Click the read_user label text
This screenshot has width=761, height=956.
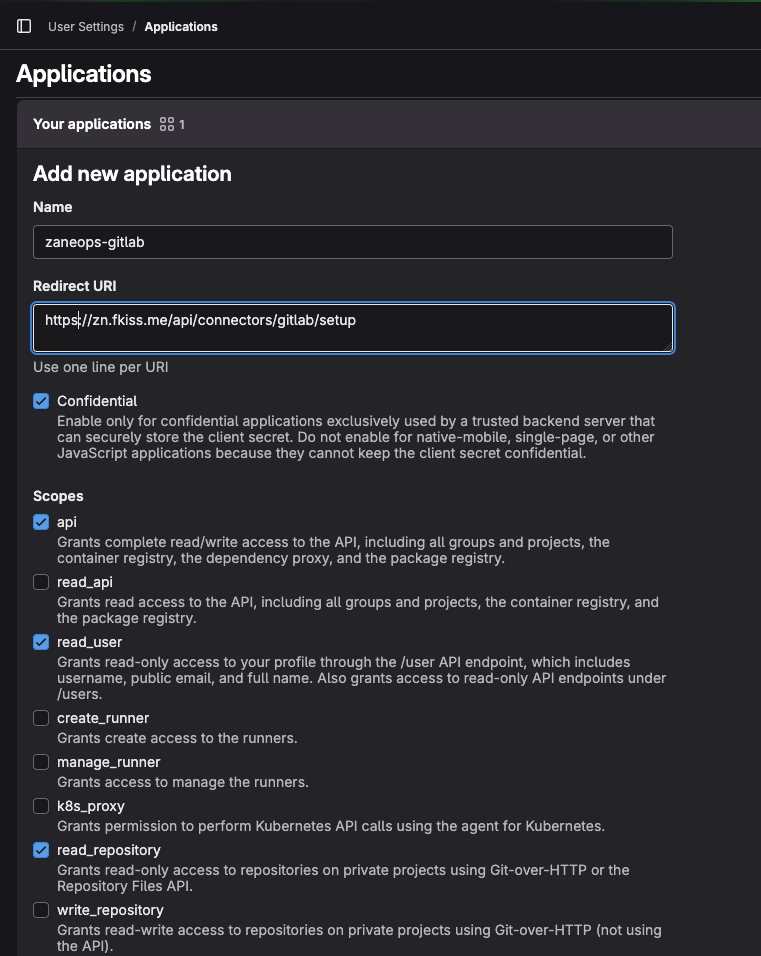90,642
